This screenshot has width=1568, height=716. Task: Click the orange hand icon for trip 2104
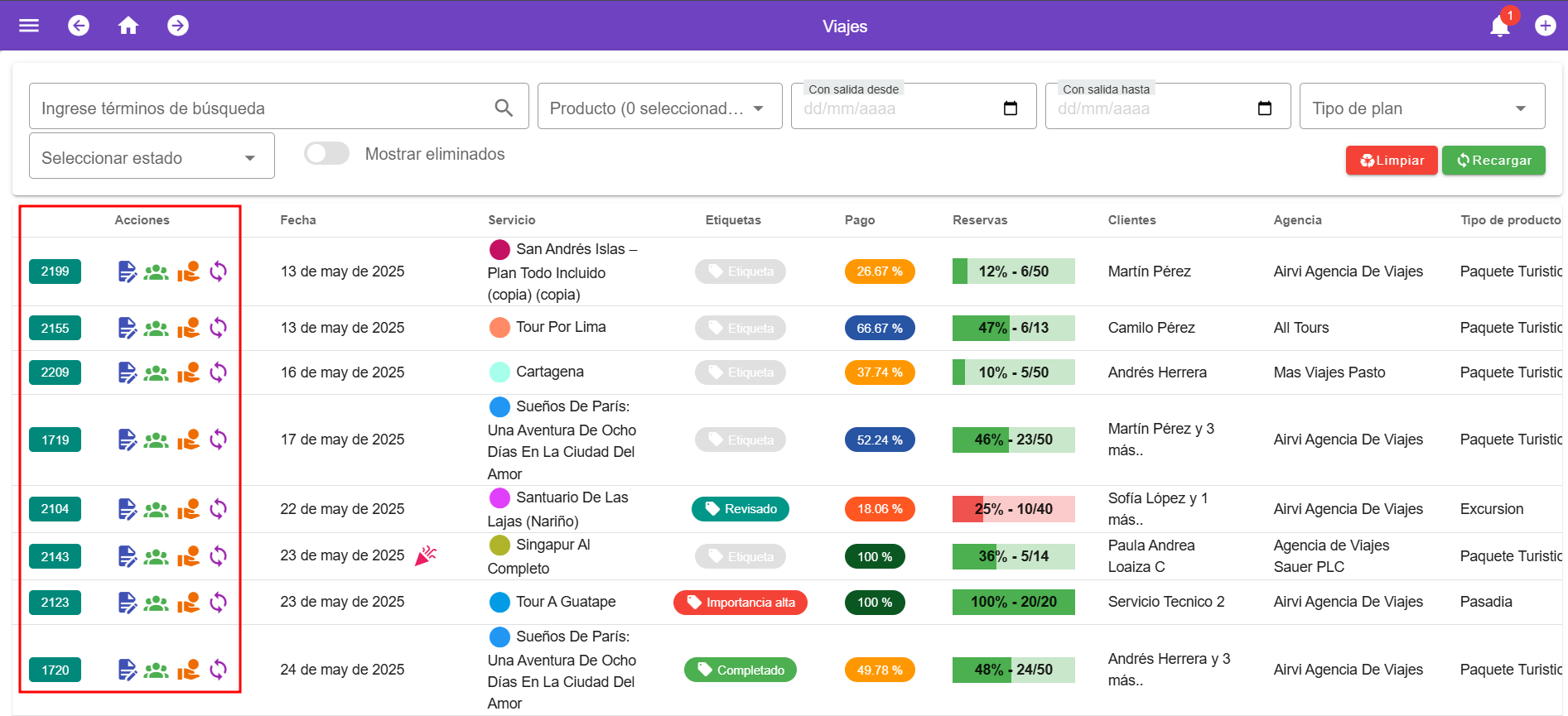point(188,509)
